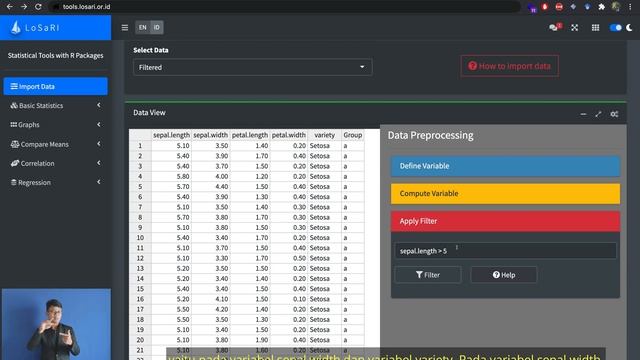Expand the Compute Variable section
This screenshot has width=640, height=360.
(x=505, y=193)
